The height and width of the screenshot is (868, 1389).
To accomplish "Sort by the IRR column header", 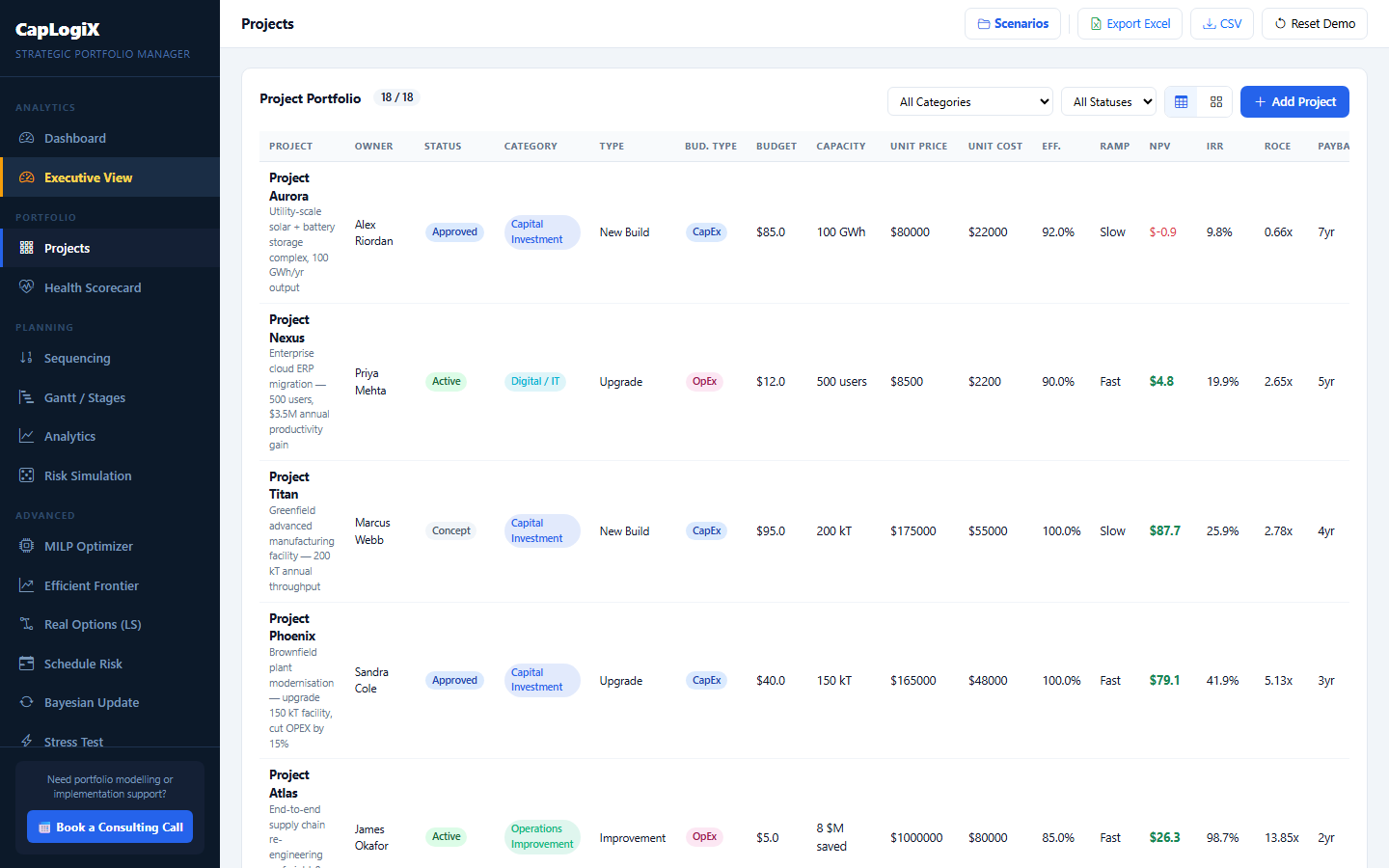I will pyautogui.click(x=1214, y=147).
